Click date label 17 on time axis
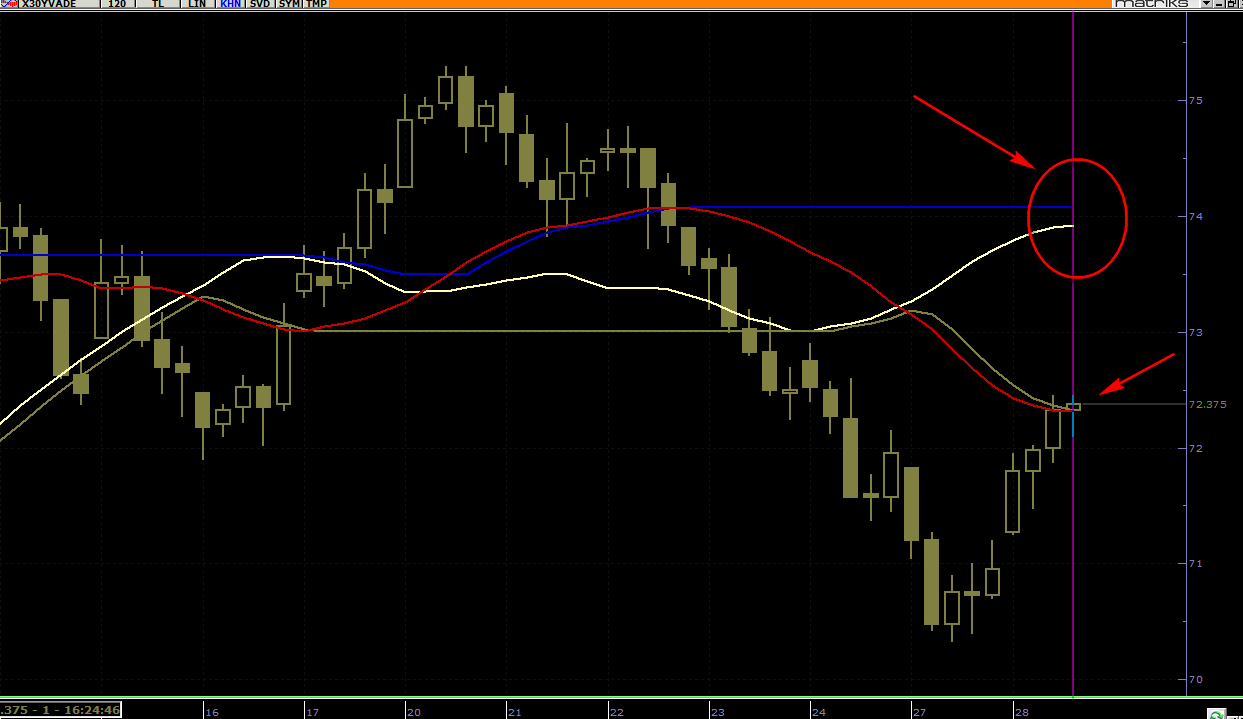 pos(313,712)
